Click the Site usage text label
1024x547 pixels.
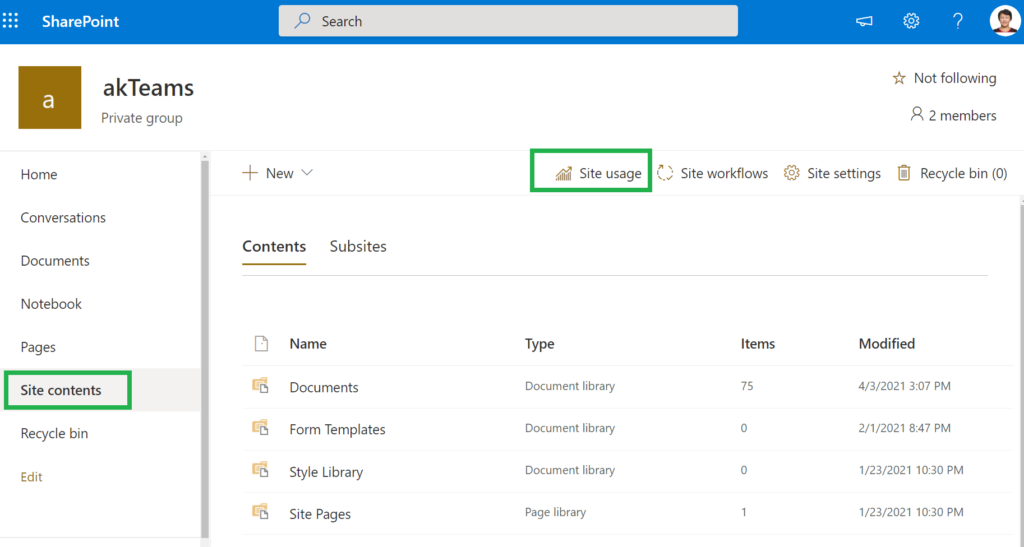point(611,173)
